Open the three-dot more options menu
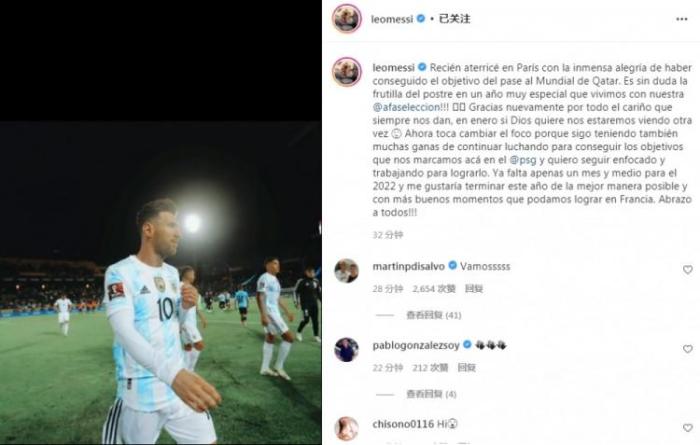700x445 pixels. 681,19
